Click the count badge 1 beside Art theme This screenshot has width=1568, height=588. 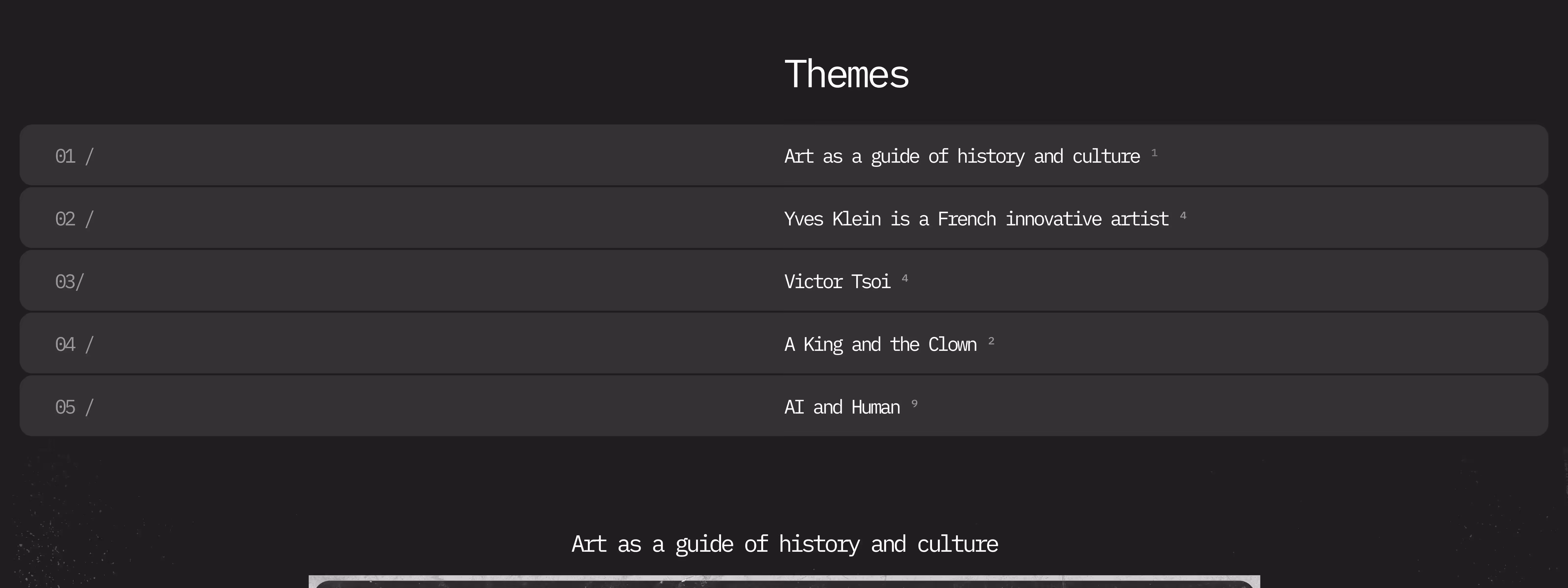coord(1154,153)
